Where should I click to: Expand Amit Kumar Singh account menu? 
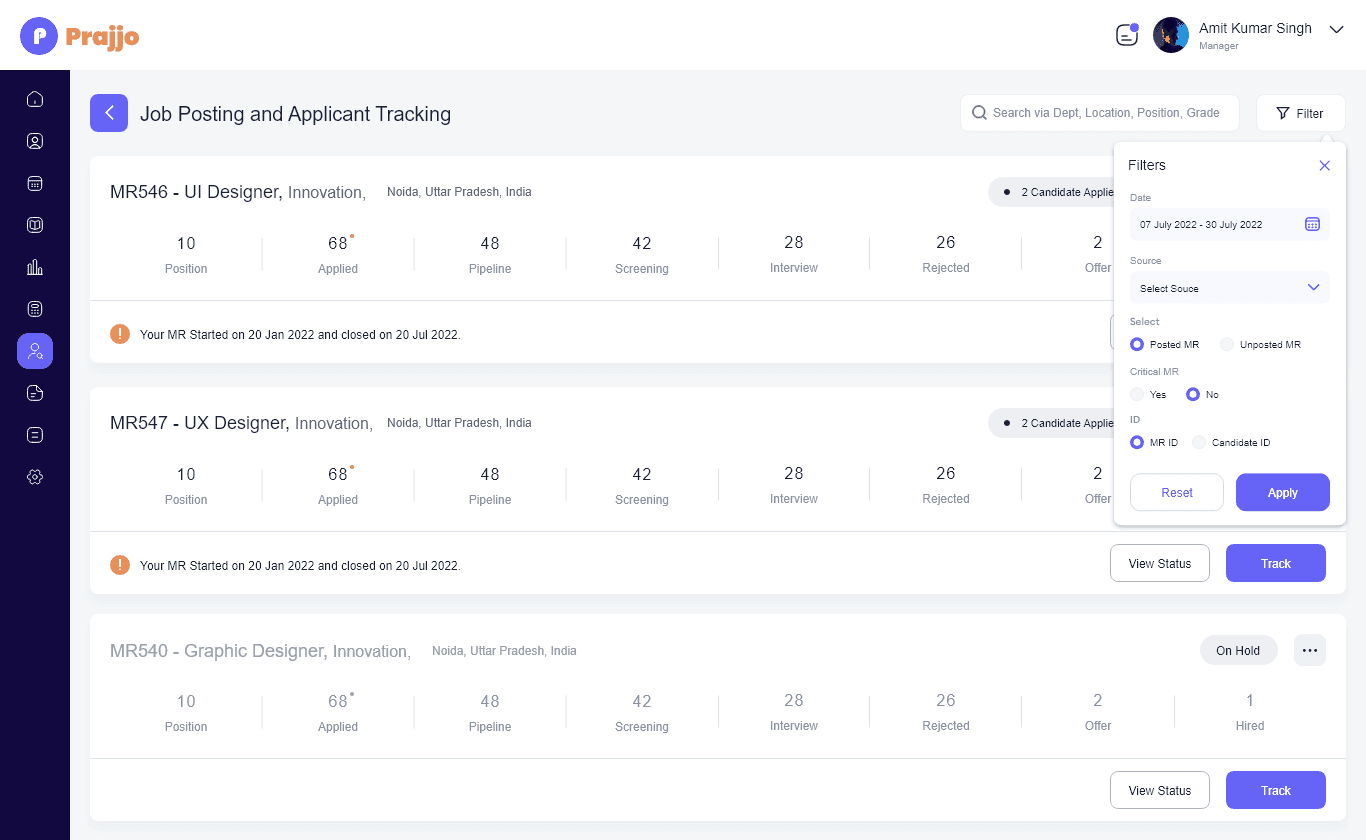pos(1336,30)
